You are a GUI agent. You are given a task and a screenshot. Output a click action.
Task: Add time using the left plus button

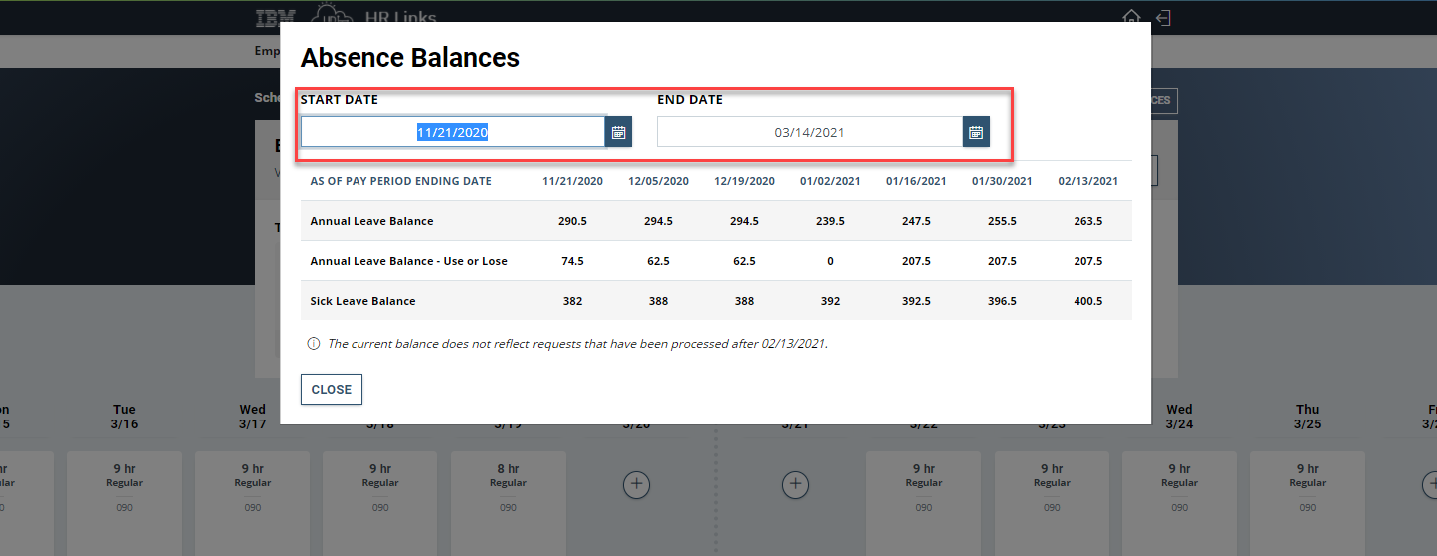[637, 484]
